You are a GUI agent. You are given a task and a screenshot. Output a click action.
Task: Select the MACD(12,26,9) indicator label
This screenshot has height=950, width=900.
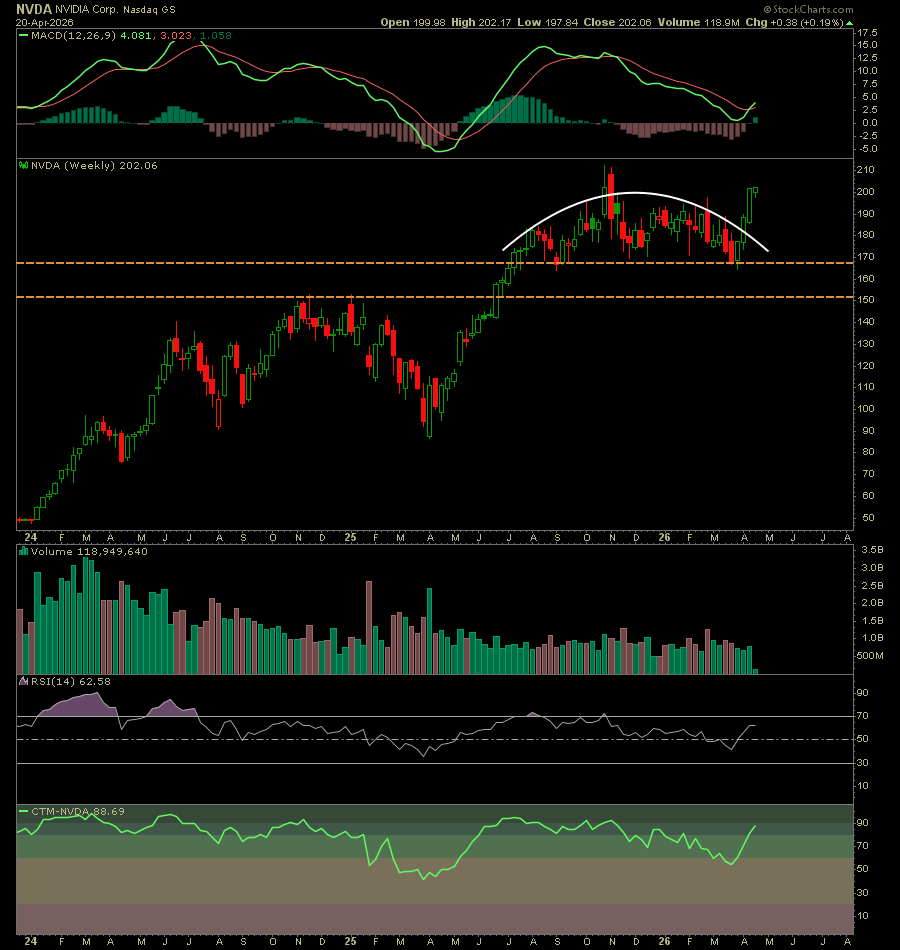coord(73,36)
